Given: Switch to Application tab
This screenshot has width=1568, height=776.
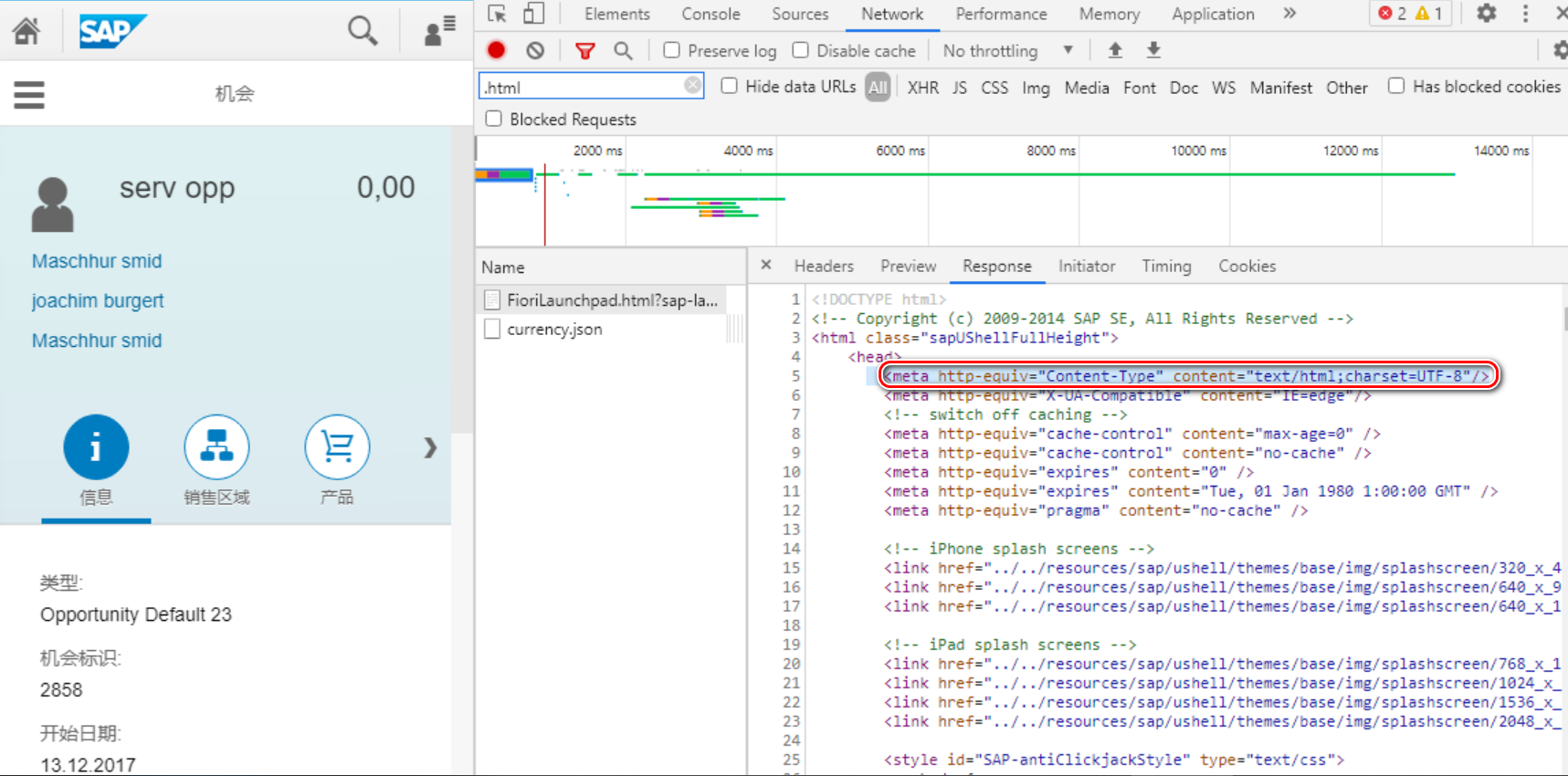Looking at the screenshot, I should coord(1213,14).
